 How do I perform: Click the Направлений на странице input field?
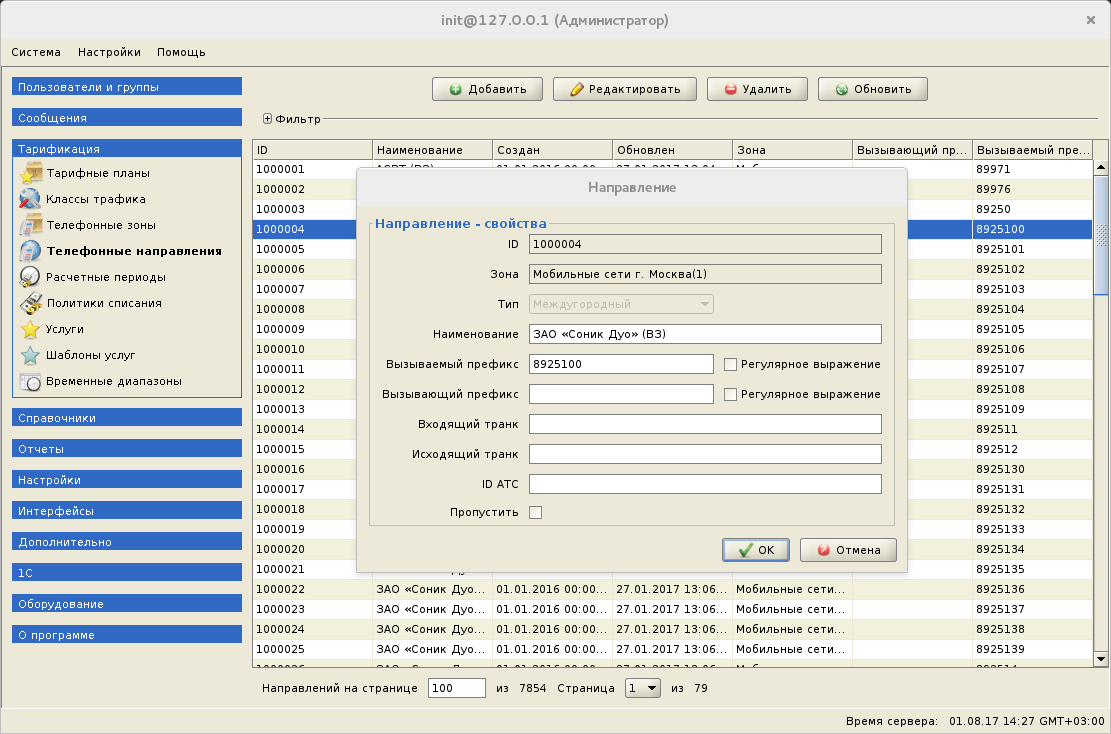point(456,688)
